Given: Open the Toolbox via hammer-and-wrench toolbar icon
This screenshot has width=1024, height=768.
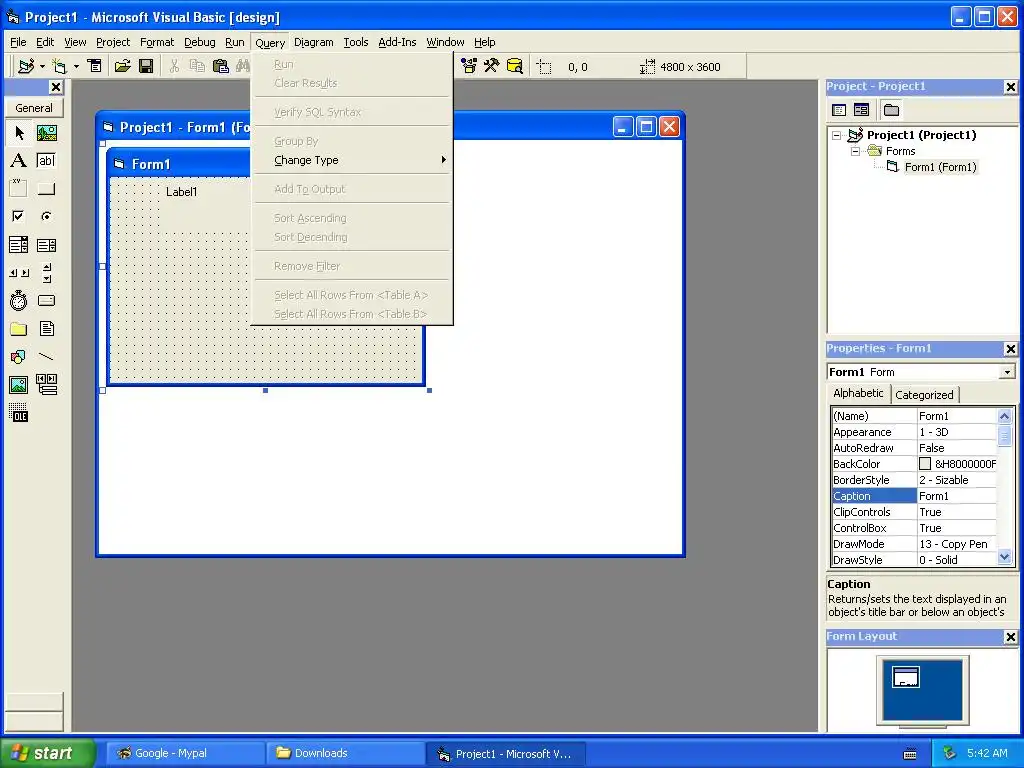Looking at the screenshot, I should tap(492, 66).
